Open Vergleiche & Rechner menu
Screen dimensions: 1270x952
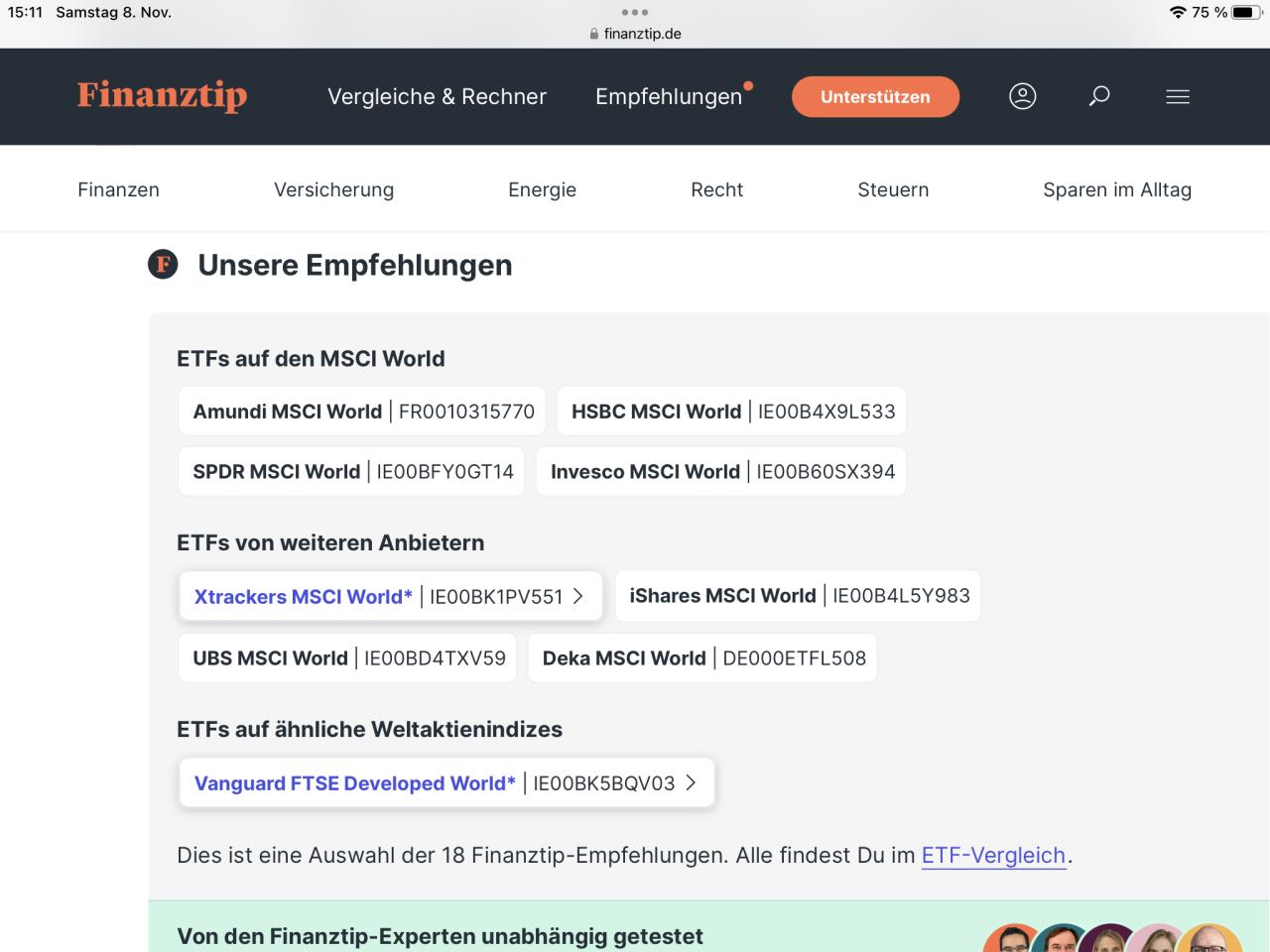437,96
